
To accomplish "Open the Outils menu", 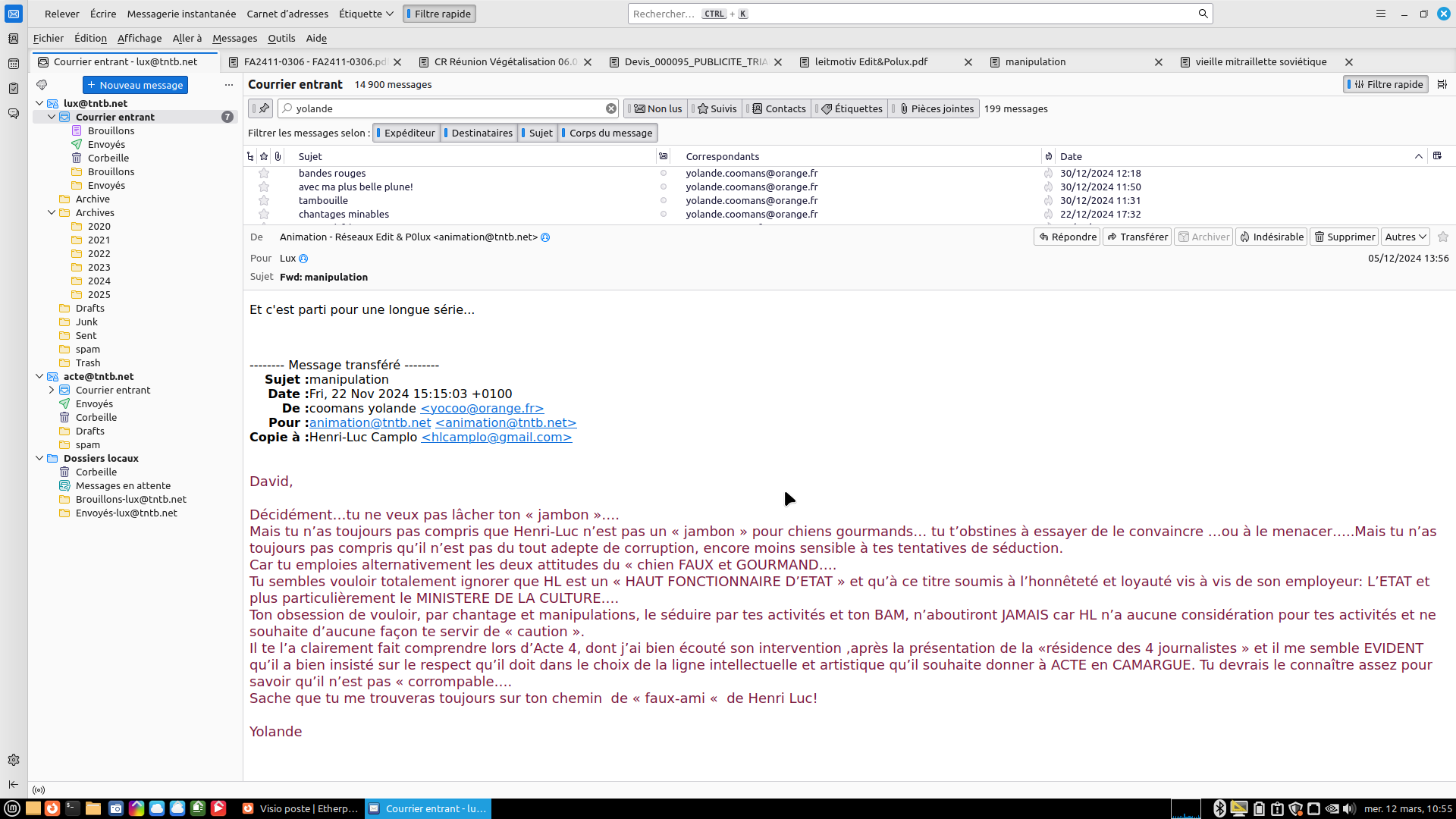I will click(281, 38).
